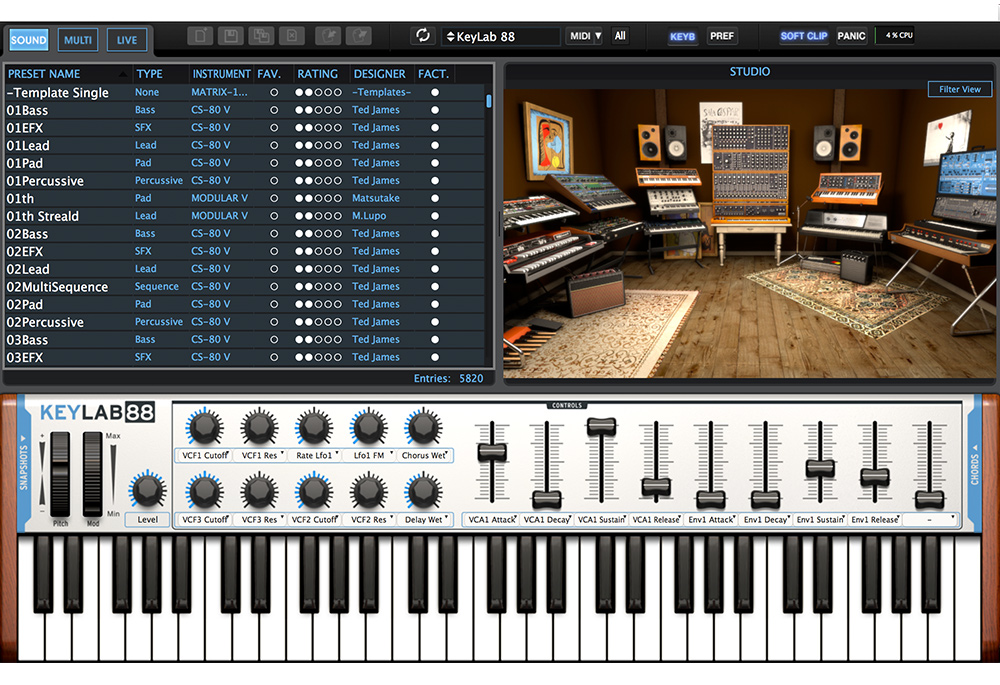The image size is (1000, 685).
Task: Click the Env1 Sustain fader handle
Action: pyautogui.click(x=820, y=468)
